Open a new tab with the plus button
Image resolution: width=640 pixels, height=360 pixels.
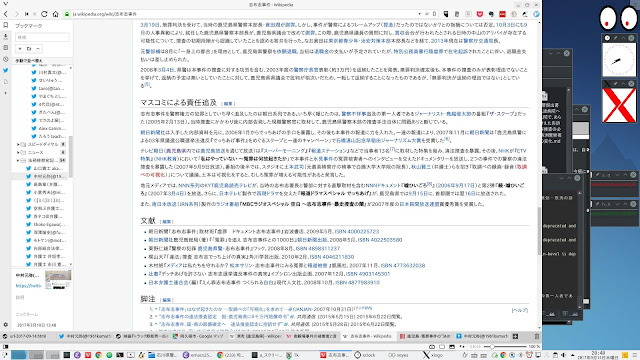pos(515,336)
